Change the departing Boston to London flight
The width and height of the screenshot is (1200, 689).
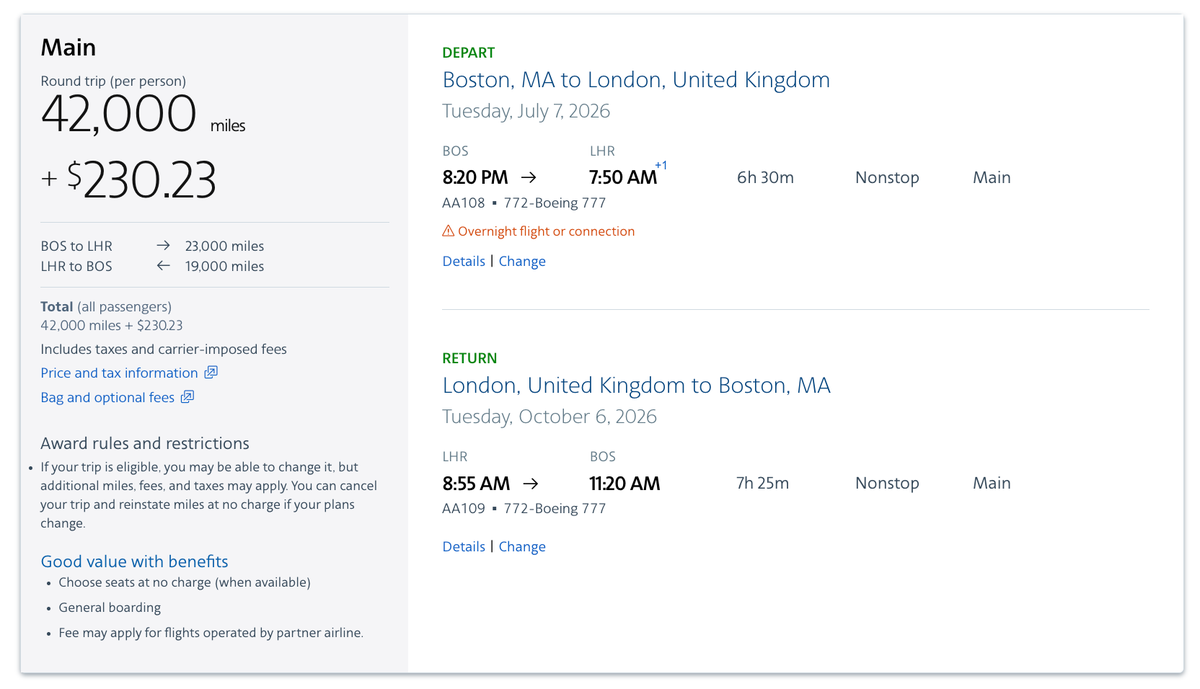click(x=522, y=260)
